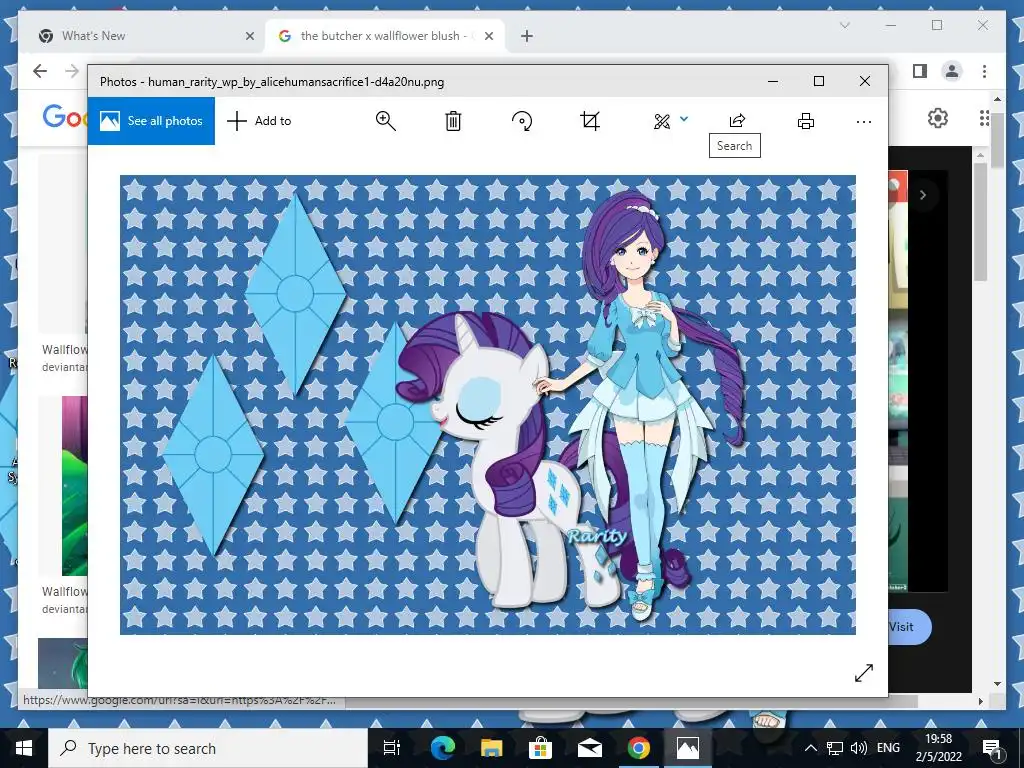Screen dimensions: 1024x768
Task: Click the Photos app taskbar icon
Action: pos(688,748)
